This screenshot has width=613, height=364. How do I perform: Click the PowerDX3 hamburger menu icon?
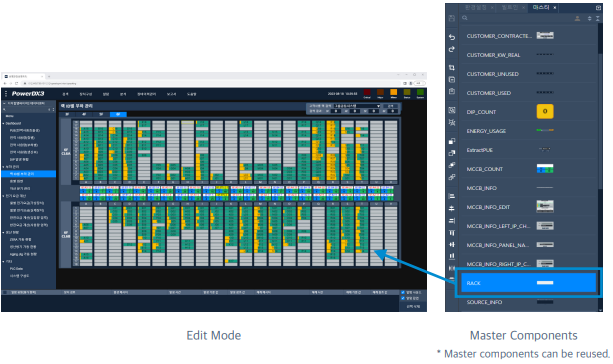pos(6,94)
